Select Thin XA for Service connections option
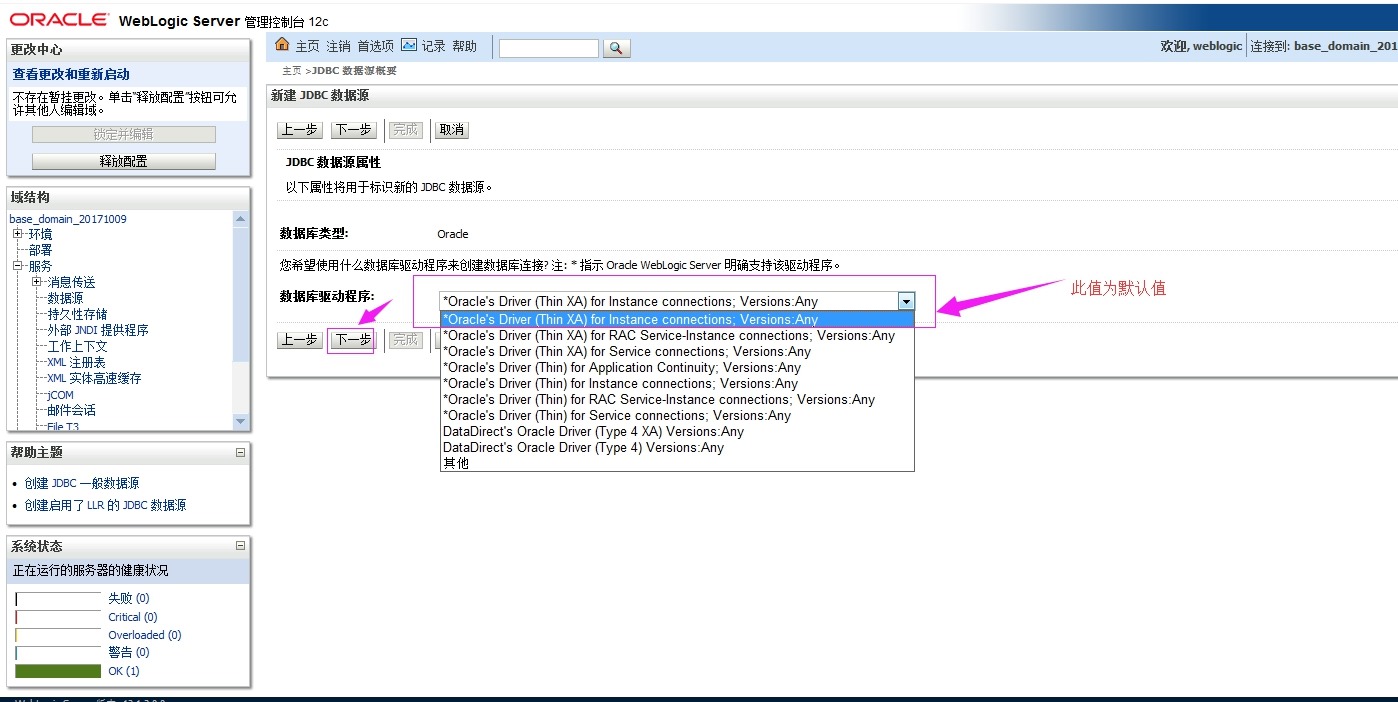 [x=677, y=351]
